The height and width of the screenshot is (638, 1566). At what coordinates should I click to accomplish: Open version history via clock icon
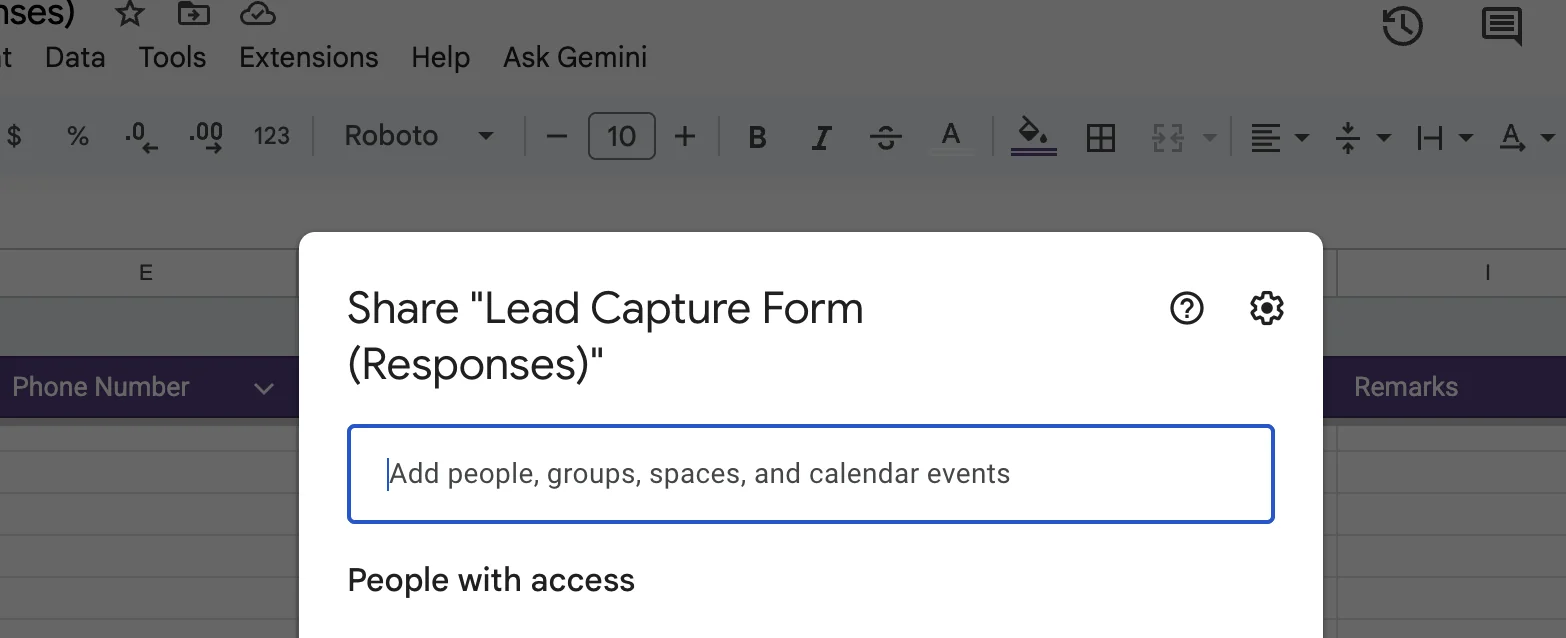pos(1402,27)
